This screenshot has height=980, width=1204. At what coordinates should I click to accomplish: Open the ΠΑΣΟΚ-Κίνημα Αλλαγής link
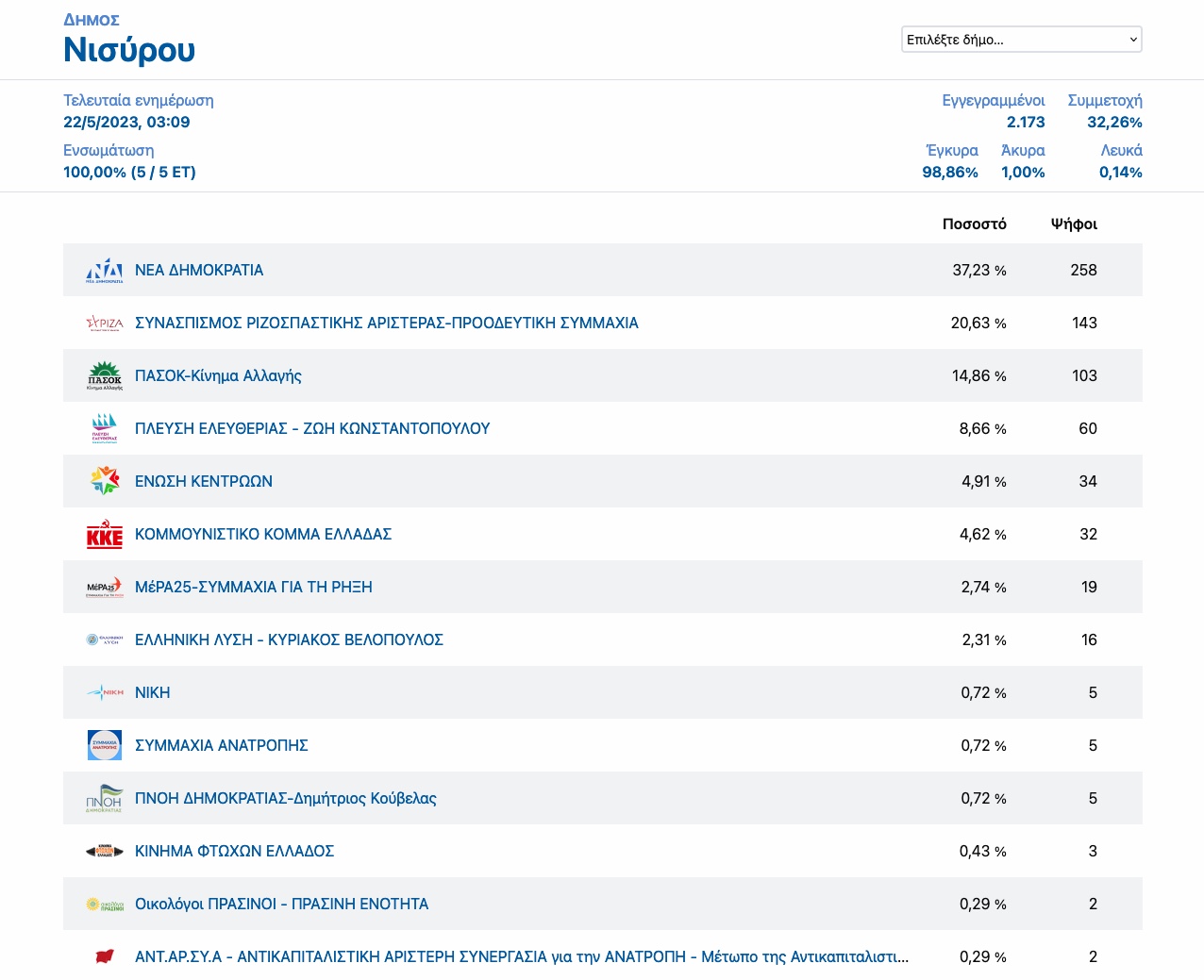point(218,375)
